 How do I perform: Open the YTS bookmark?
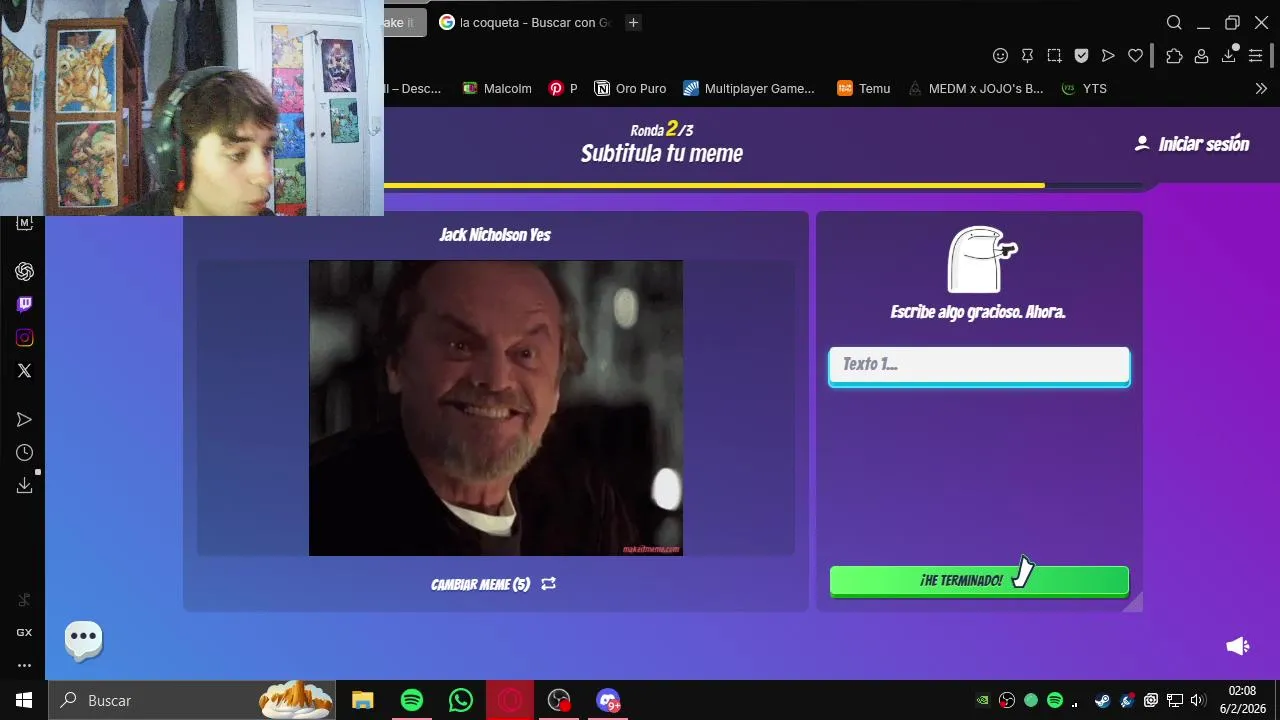coord(1084,89)
